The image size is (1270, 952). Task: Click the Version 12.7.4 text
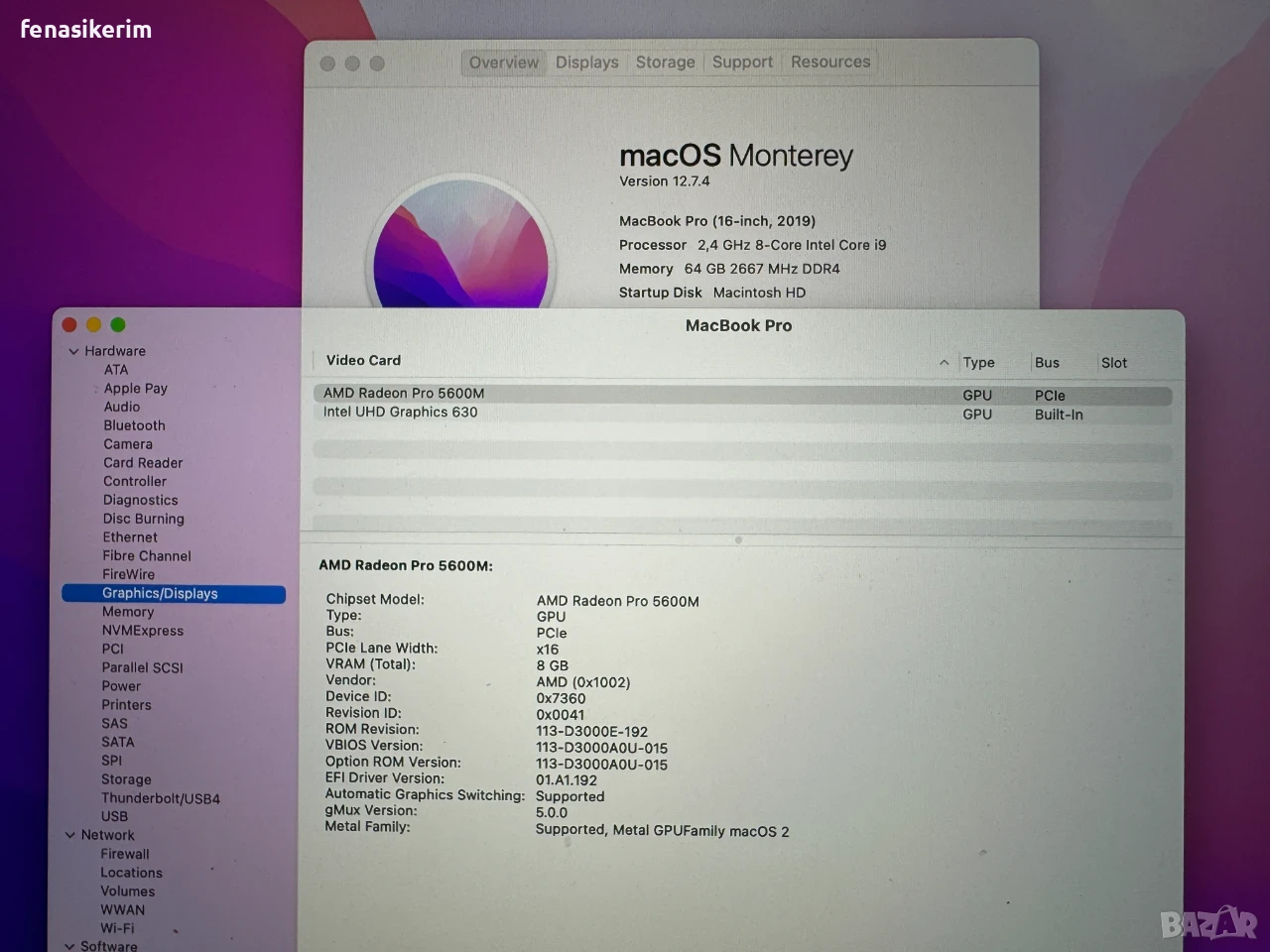pyautogui.click(x=665, y=181)
